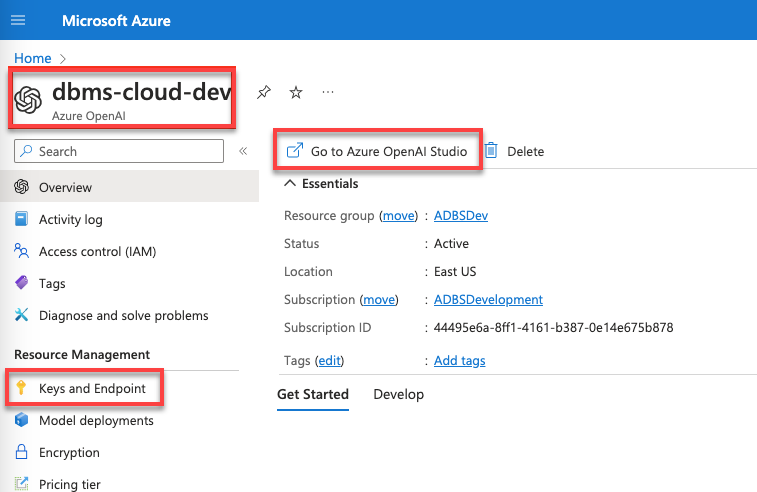Collapse the sidebar with double chevron
This screenshot has height=492, width=757.
coord(242,151)
